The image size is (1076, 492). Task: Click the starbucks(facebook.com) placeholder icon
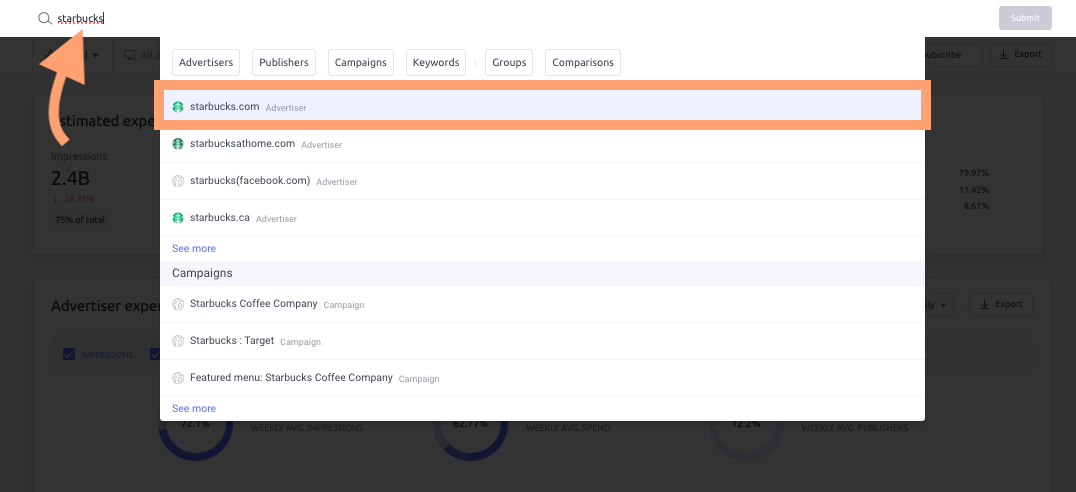(178, 181)
